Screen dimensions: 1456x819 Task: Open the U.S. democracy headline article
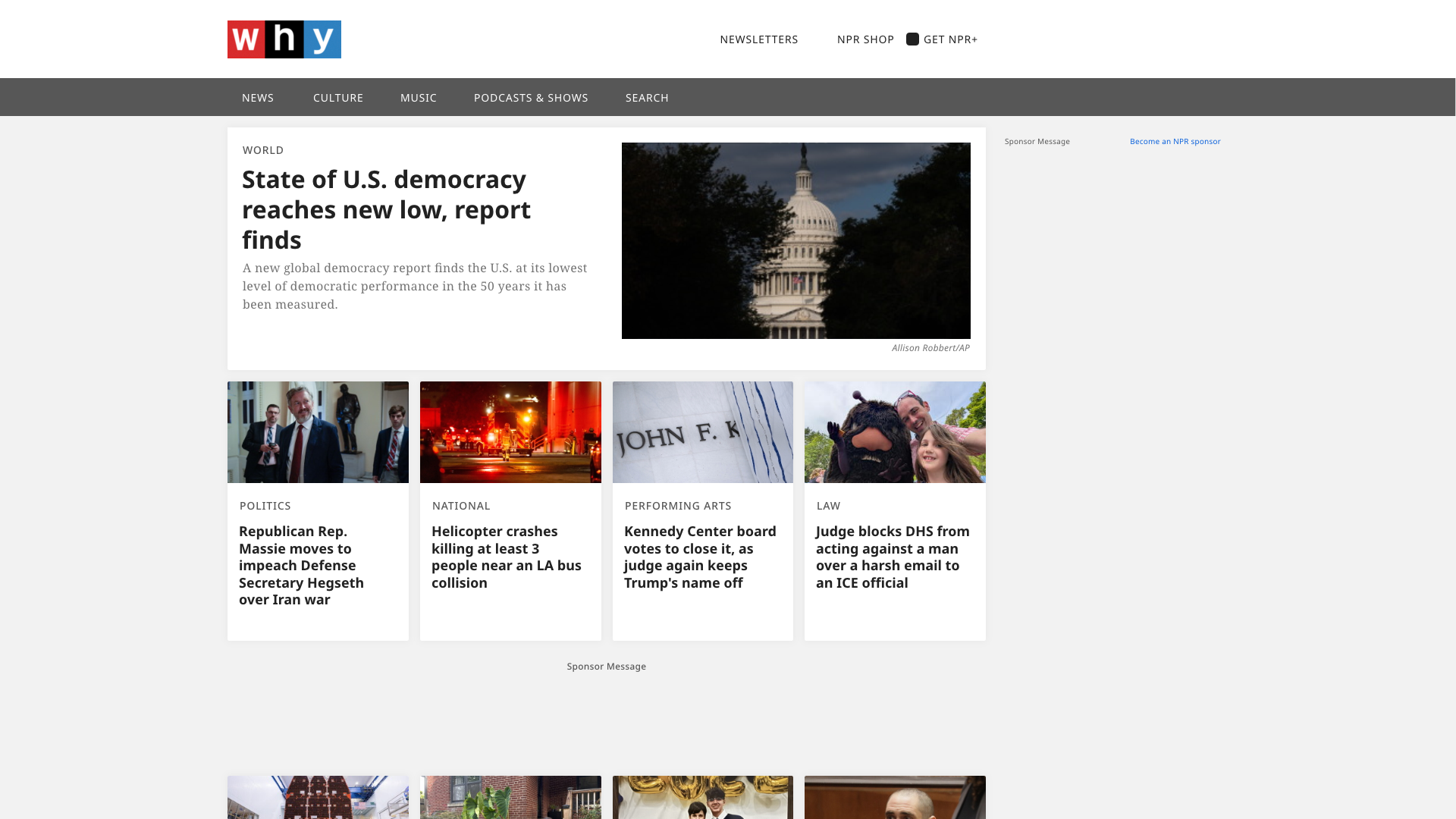click(386, 209)
